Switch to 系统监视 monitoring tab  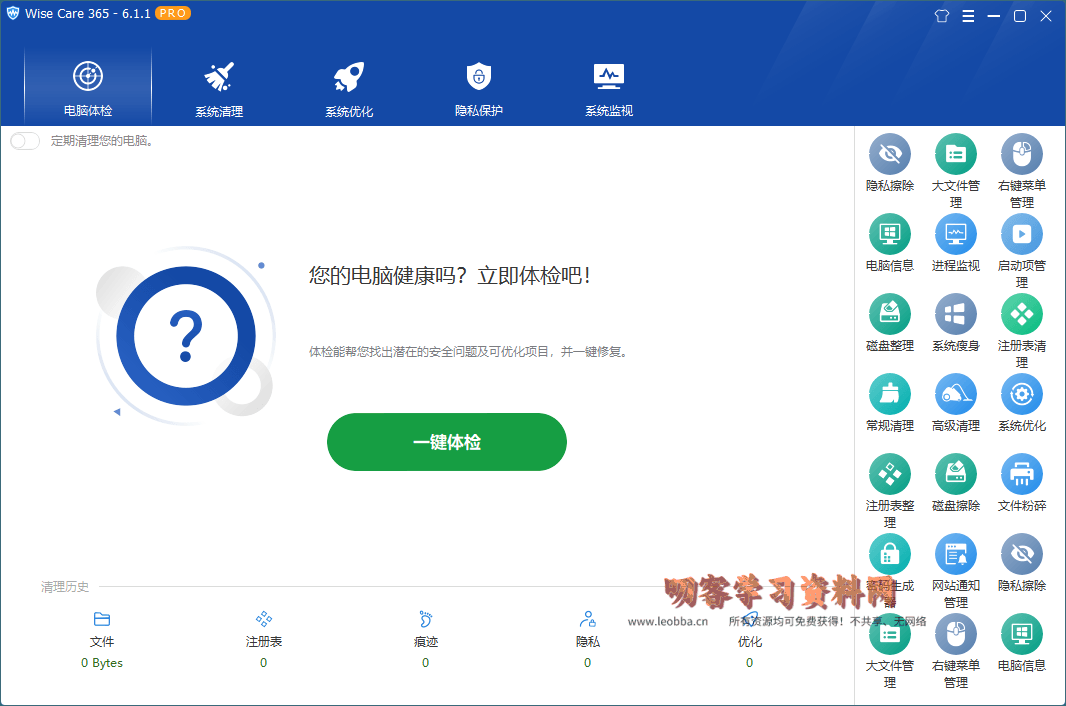pyautogui.click(x=608, y=87)
